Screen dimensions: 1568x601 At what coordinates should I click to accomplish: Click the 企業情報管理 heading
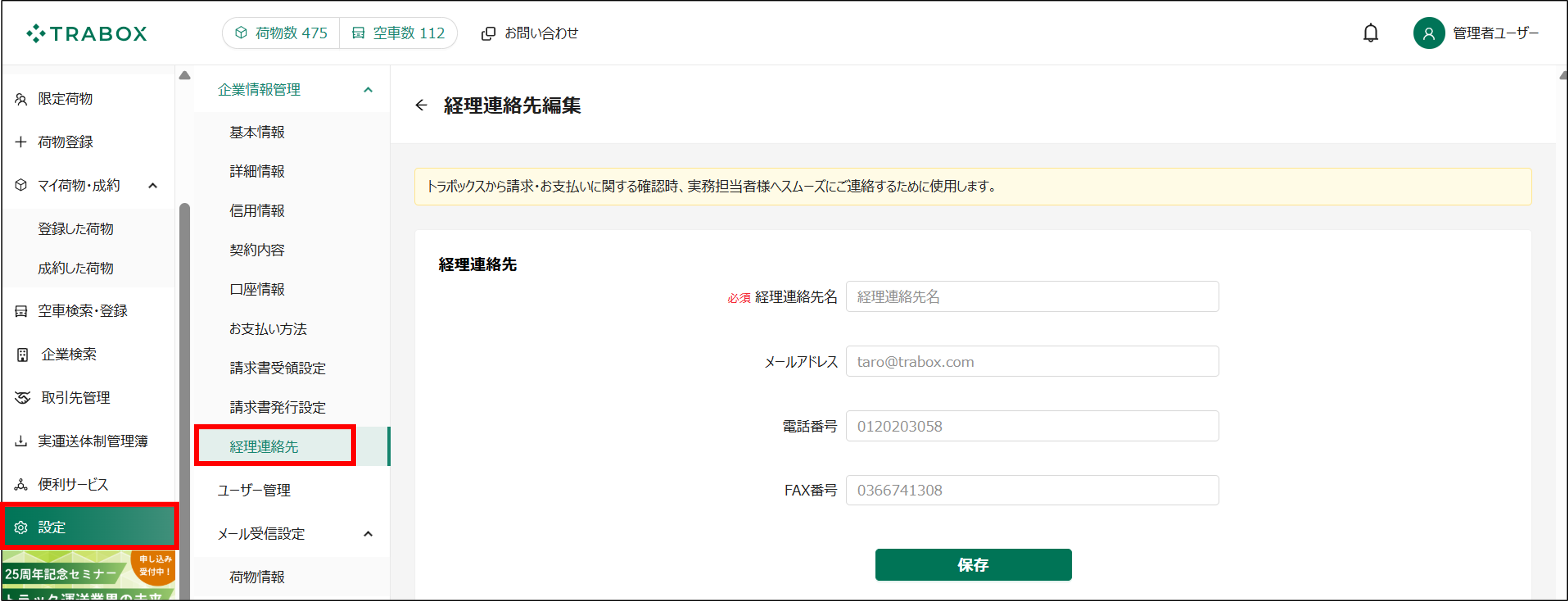coord(259,90)
